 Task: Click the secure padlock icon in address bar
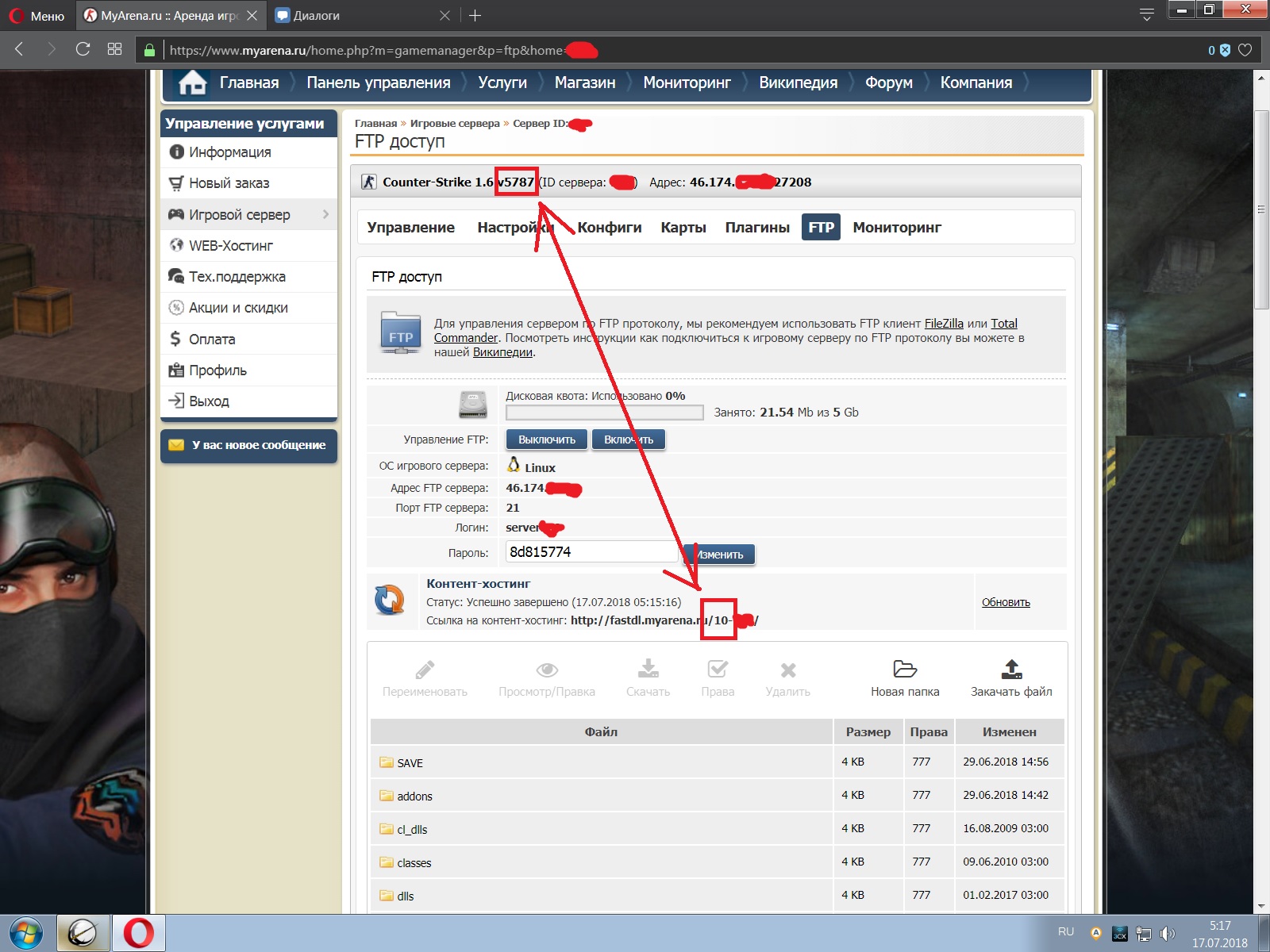(149, 50)
